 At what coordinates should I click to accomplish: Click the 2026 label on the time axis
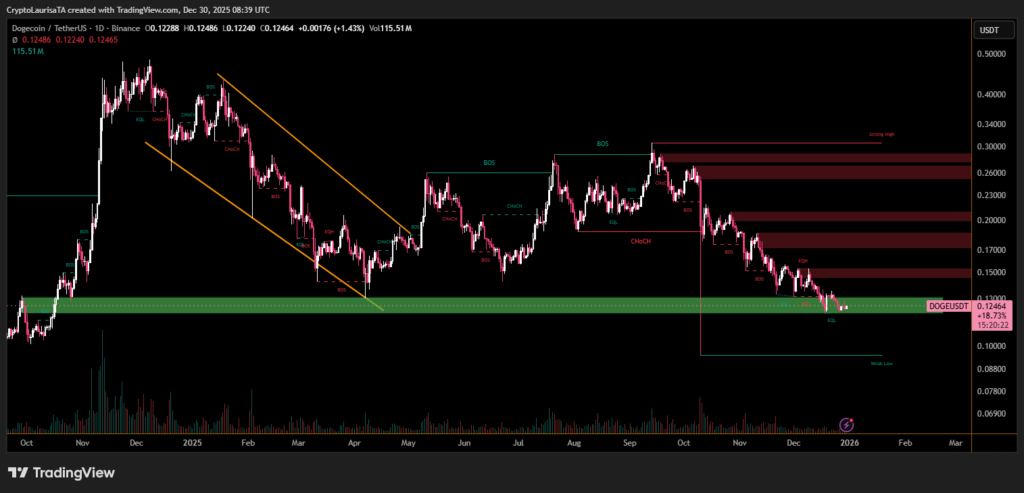coord(849,441)
